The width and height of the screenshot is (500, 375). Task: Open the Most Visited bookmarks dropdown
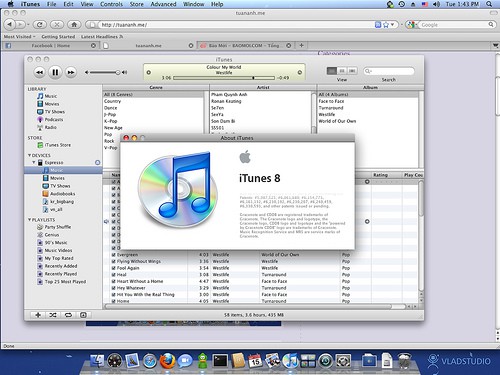tap(20, 37)
